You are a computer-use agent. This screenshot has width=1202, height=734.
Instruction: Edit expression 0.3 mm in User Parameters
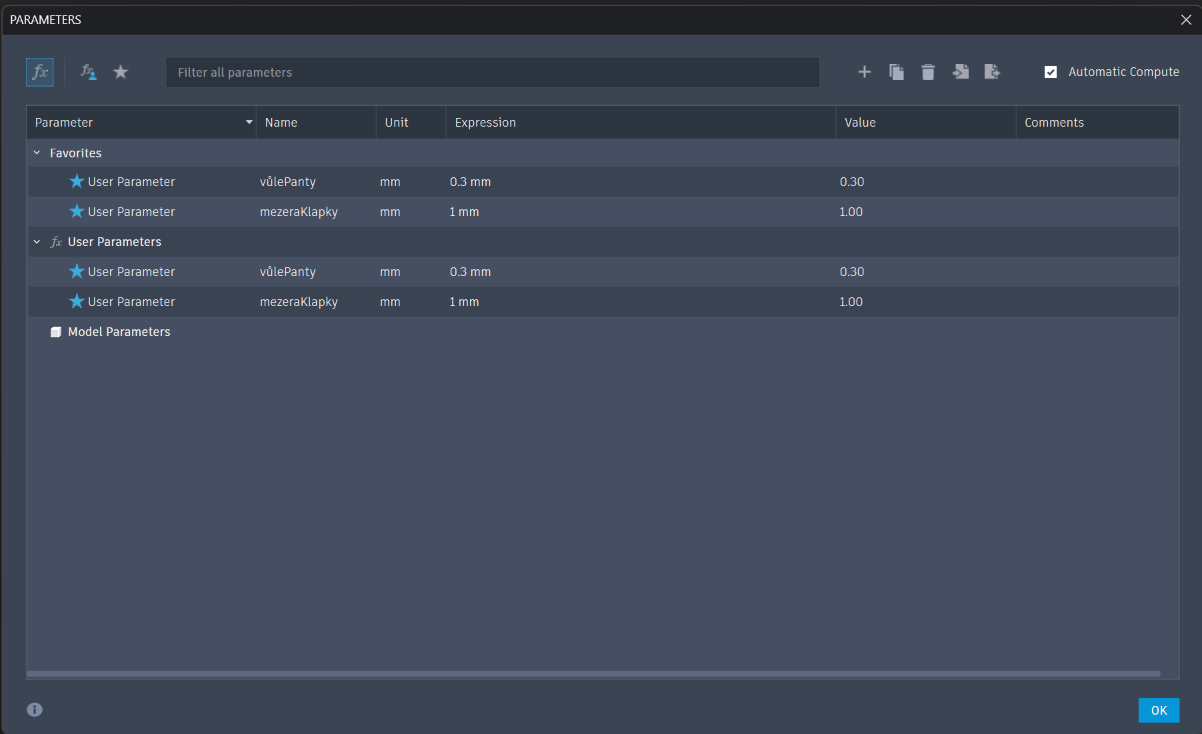click(x=471, y=272)
